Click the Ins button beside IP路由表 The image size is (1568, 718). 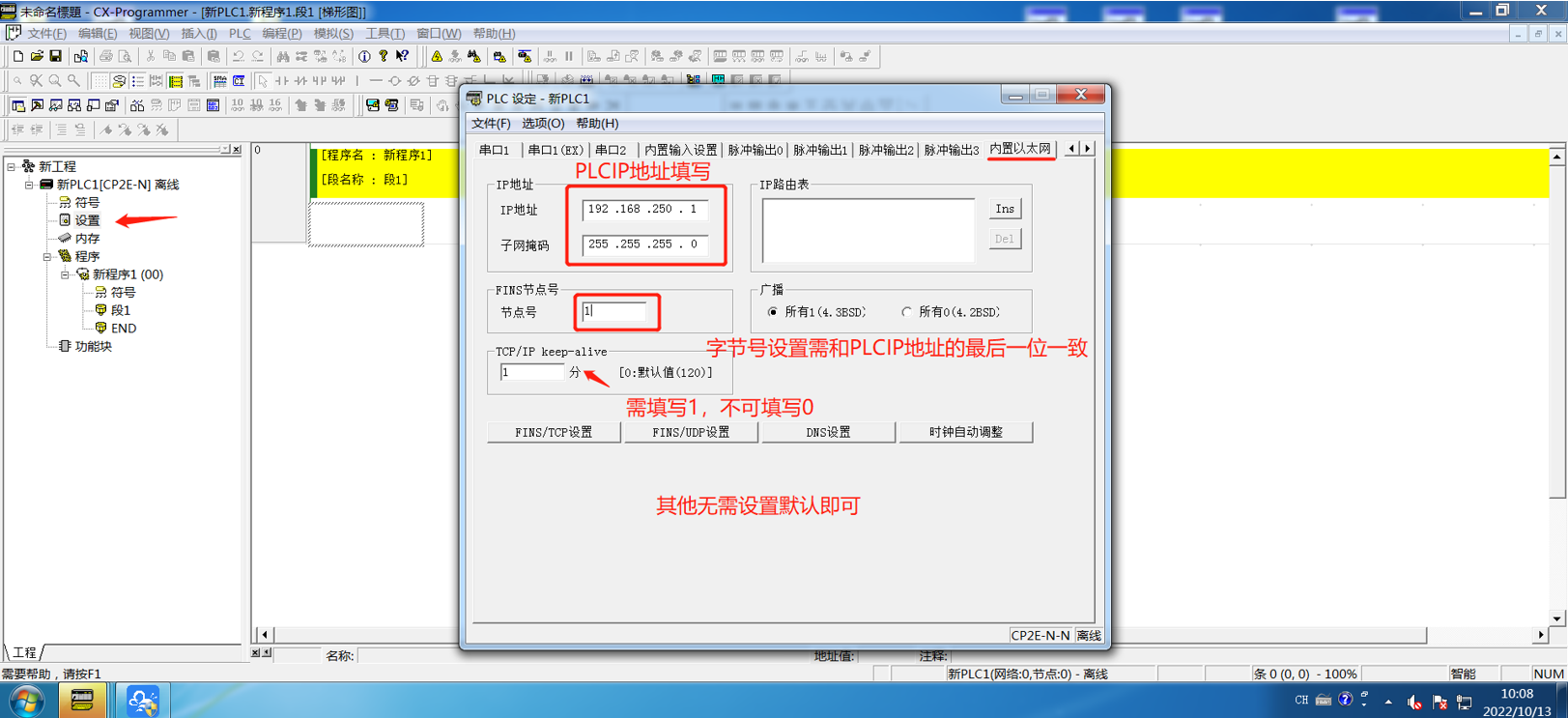1005,209
